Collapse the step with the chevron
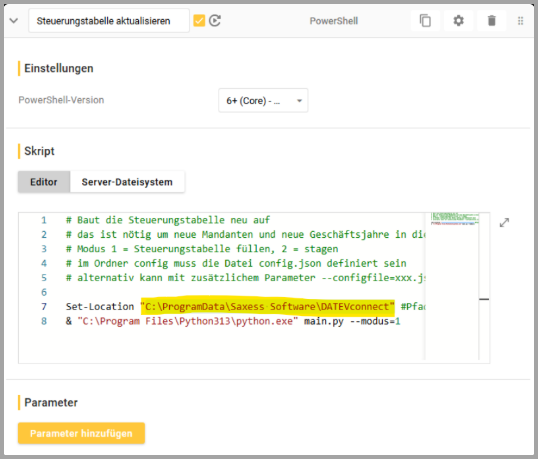The image size is (538, 459). click(x=14, y=21)
